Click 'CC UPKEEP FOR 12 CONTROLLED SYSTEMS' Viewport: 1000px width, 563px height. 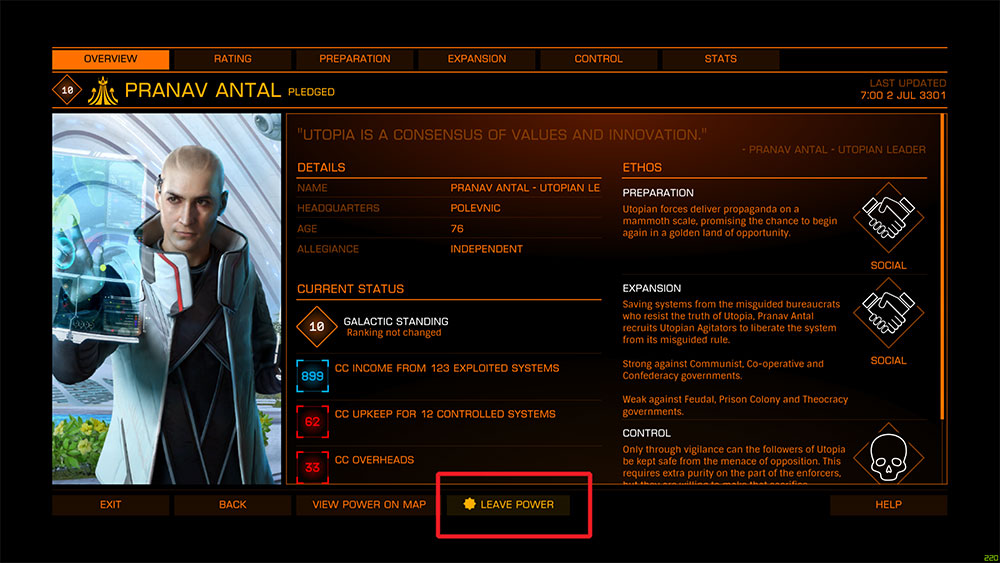(445, 414)
